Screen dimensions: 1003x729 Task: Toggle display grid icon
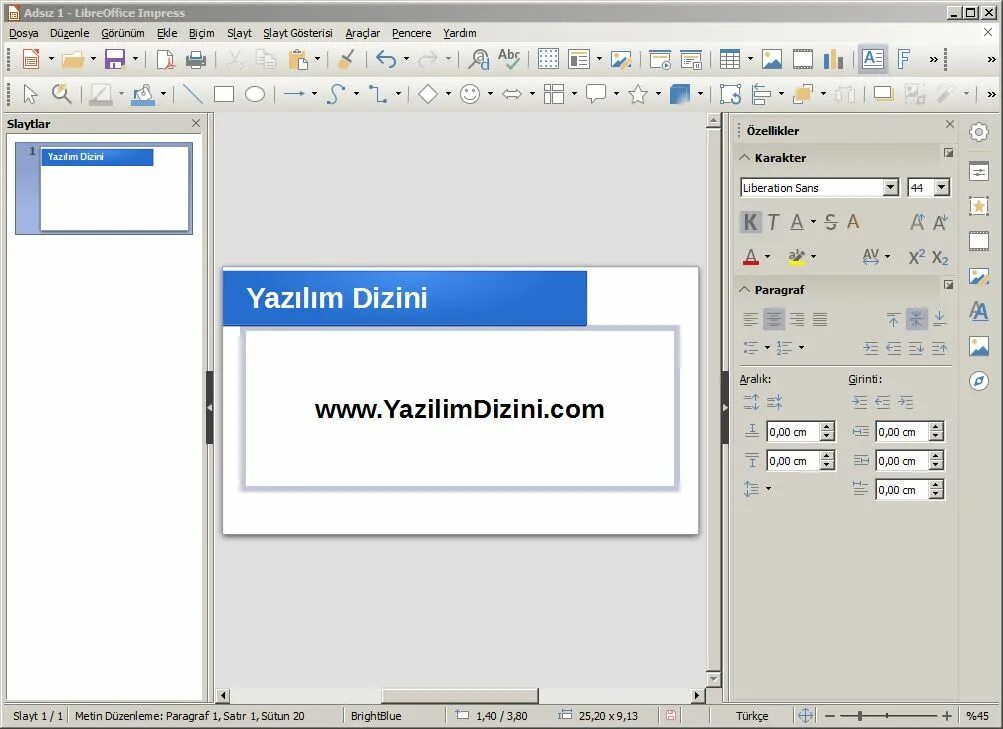point(548,59)
